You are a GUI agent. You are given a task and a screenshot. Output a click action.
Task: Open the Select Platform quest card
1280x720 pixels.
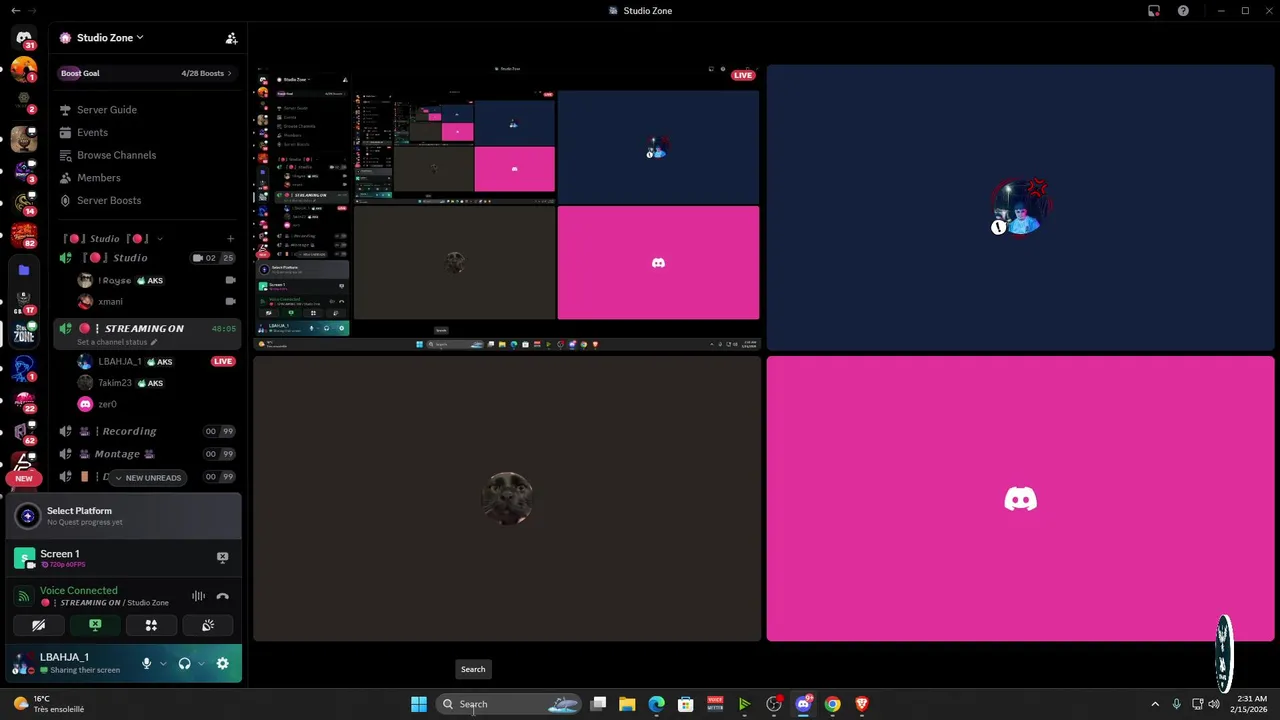124,516
